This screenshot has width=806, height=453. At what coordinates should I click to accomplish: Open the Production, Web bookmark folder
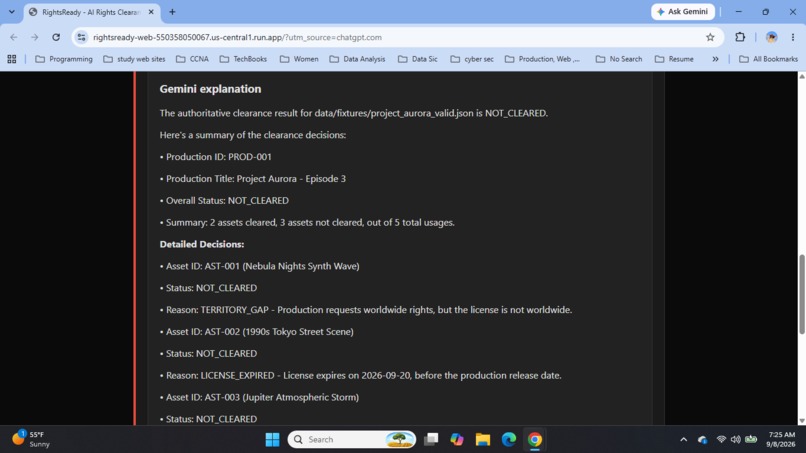543,59
